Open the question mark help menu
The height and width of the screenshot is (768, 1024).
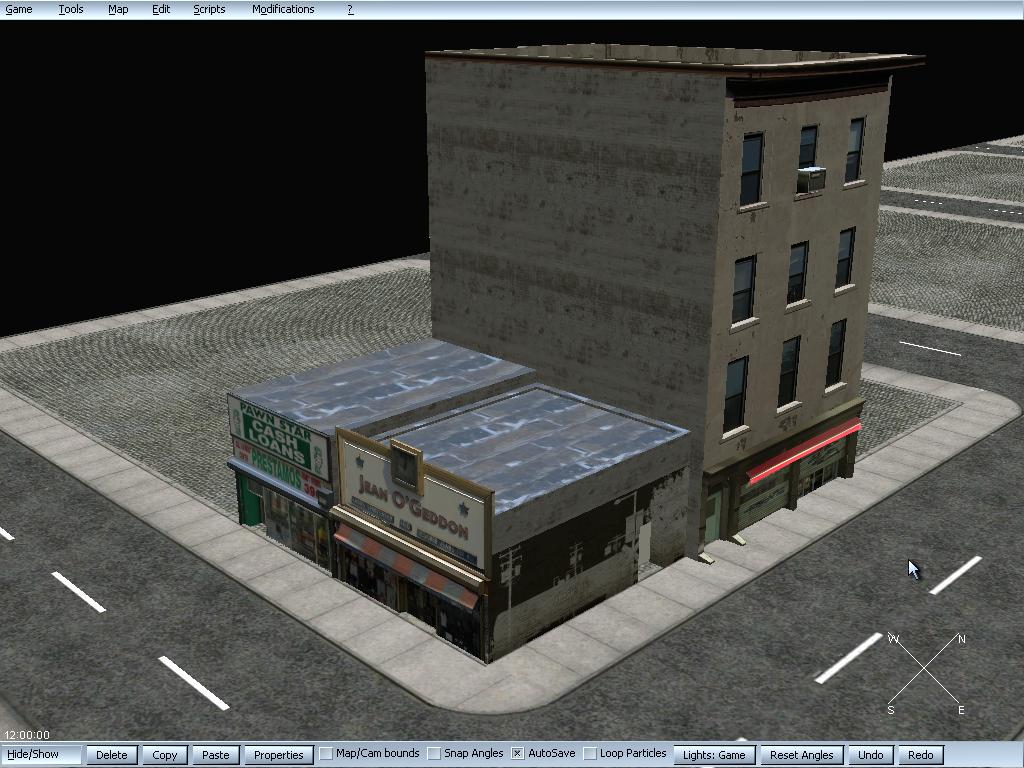point(350,9)
